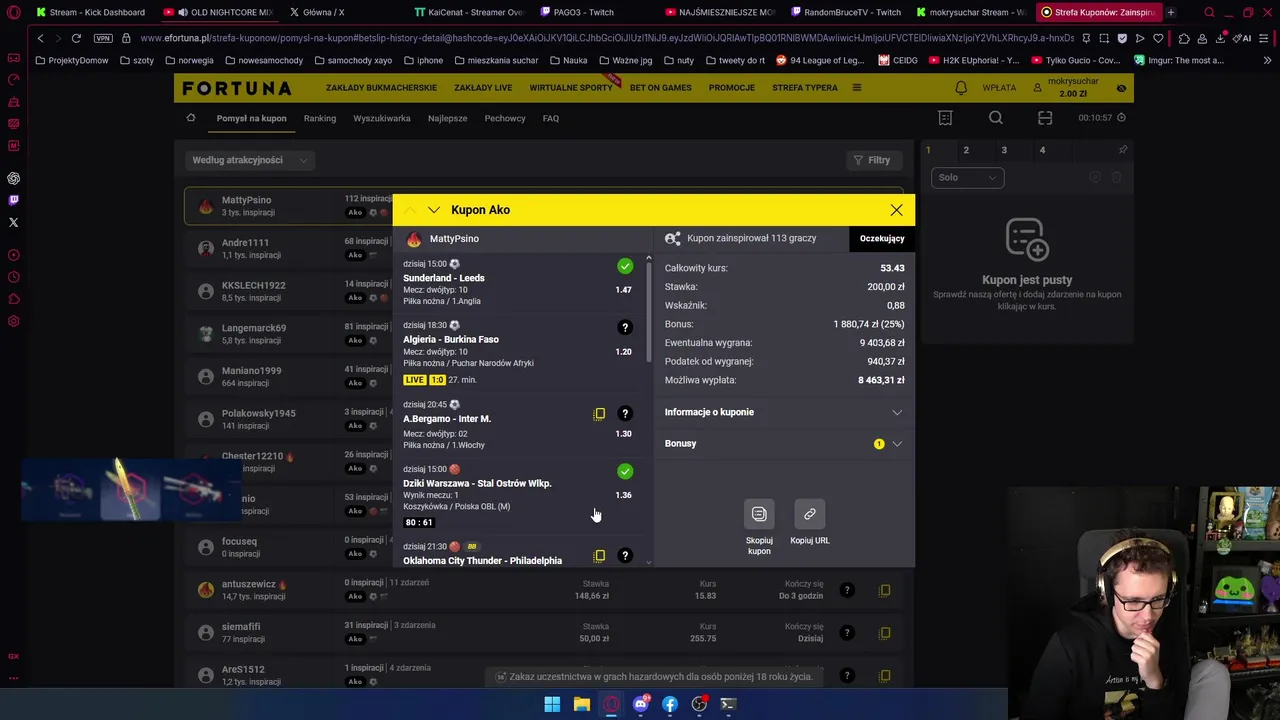Switch to betslip tab 2
The image size is (1280, 720).
pos(966,150)
